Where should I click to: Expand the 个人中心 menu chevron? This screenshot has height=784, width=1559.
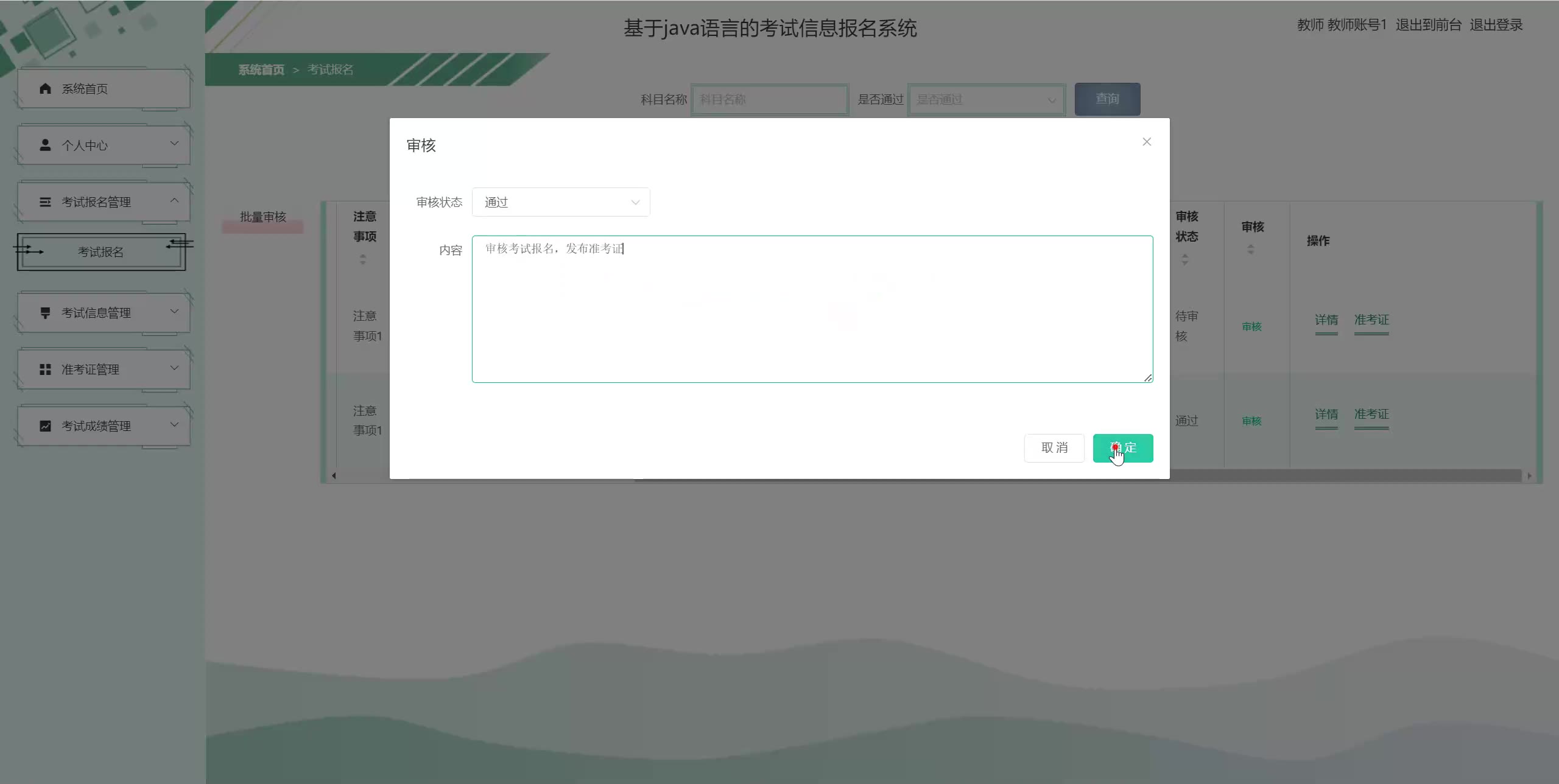174,144
